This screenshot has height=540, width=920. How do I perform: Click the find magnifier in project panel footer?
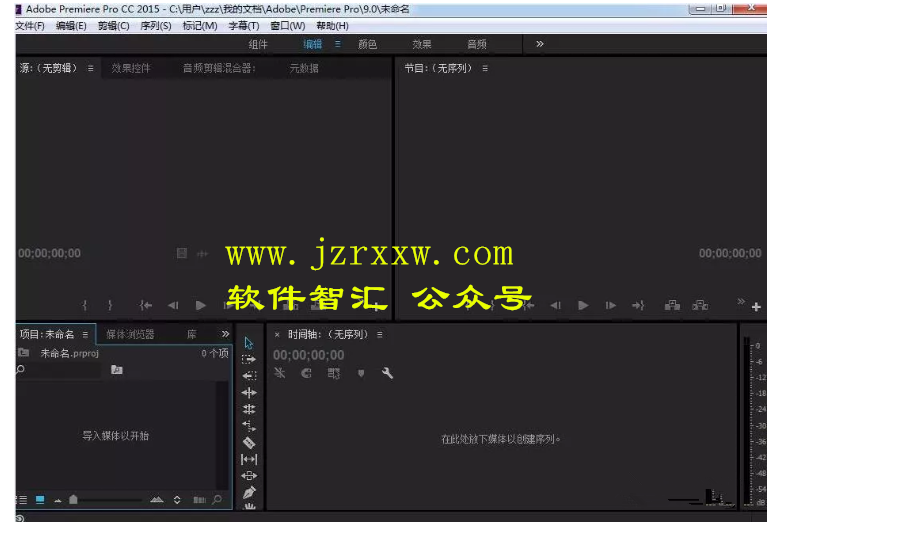[217, 500]
